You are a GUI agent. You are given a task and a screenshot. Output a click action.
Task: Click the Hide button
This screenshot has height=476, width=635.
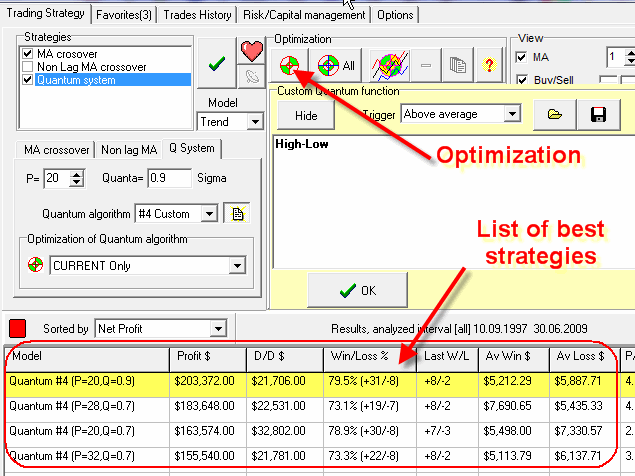coord(306,115)
